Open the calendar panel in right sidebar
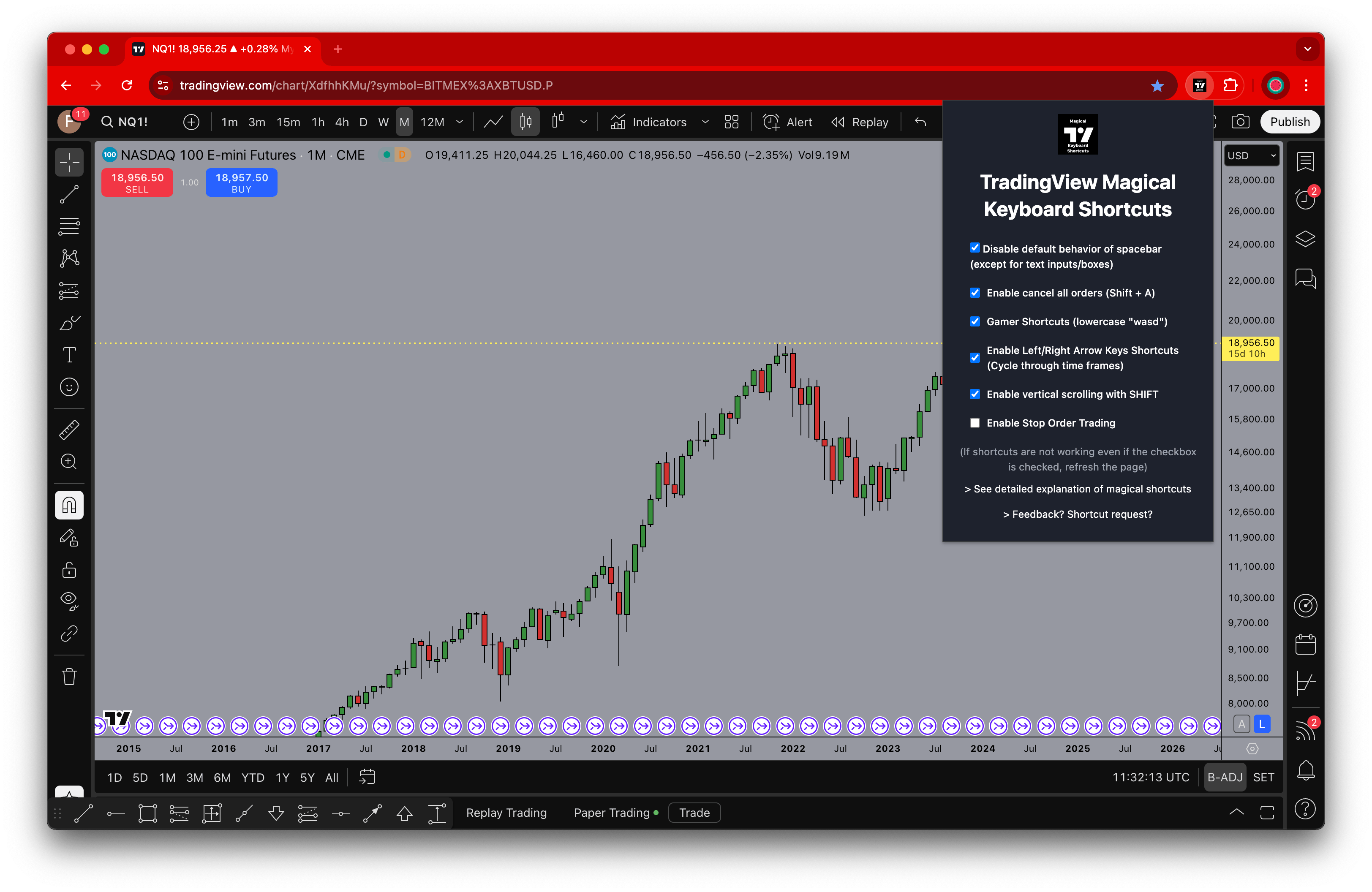1372x892 pixels. point(1305,644)
